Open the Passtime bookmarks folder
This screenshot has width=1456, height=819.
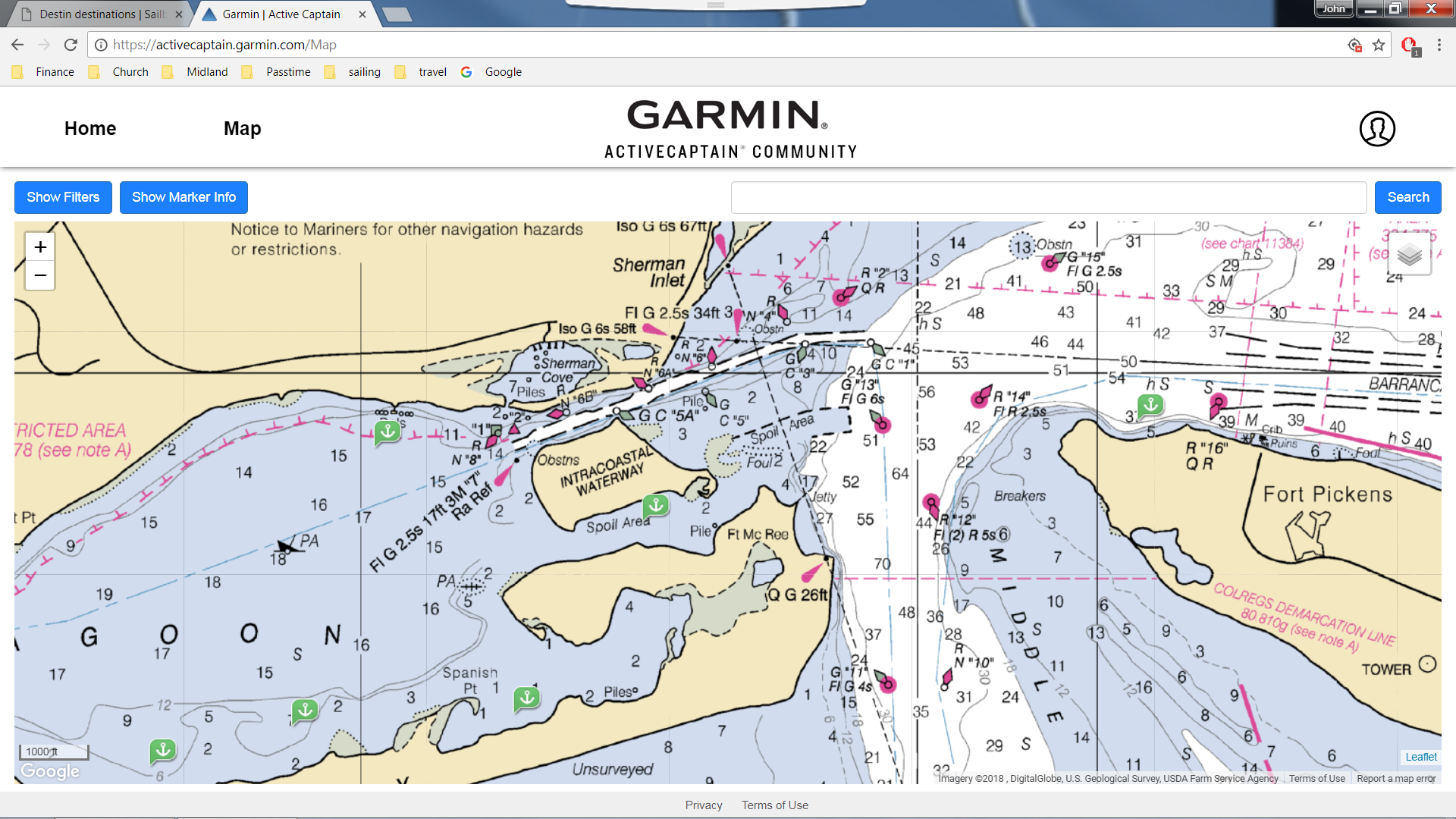276,72
